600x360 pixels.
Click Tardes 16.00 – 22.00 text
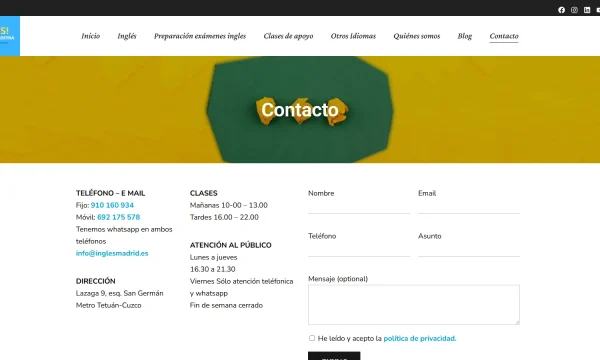click(224, 217)
